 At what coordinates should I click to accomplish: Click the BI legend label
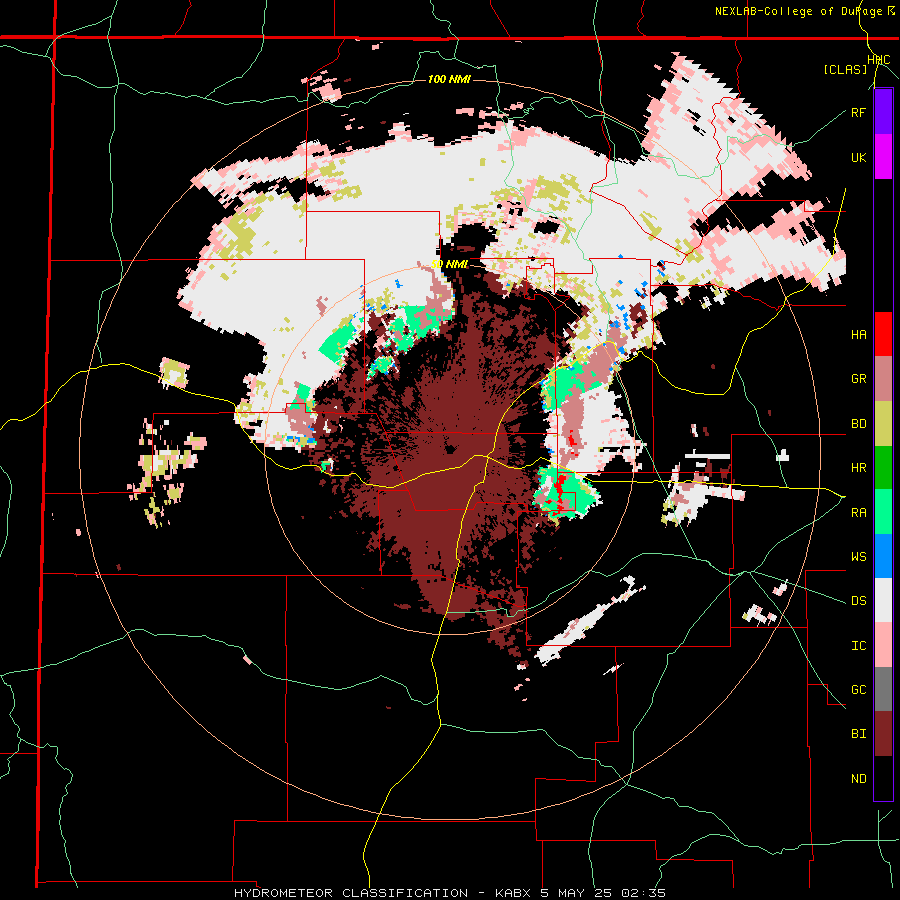pos(858,734)
